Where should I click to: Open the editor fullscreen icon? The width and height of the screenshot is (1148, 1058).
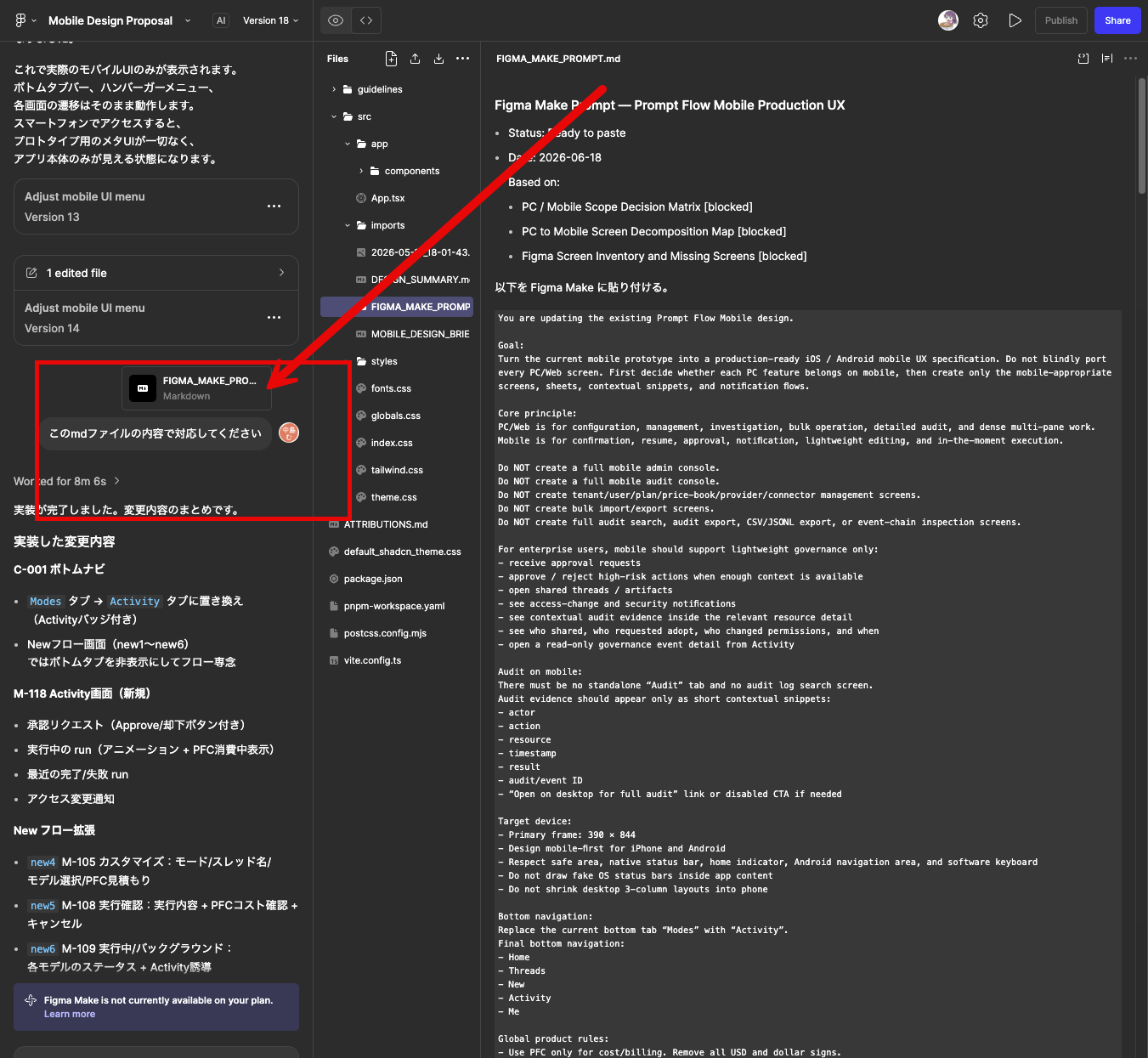(x=1083, y=59)
